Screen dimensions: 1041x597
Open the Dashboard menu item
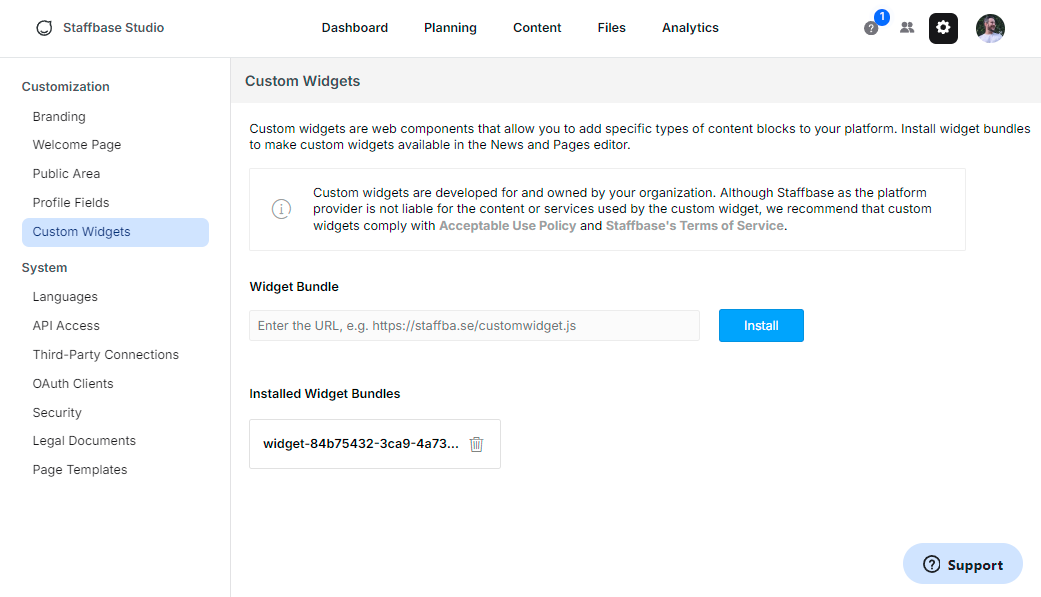(354, 28)
